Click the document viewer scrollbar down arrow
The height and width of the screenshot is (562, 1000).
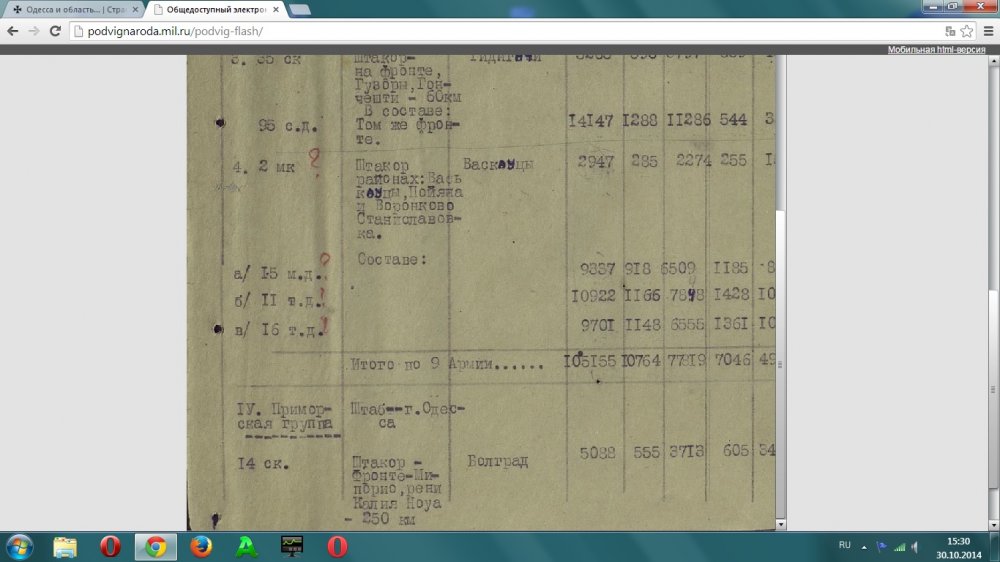pyautogui.click(x=781, y=524)
